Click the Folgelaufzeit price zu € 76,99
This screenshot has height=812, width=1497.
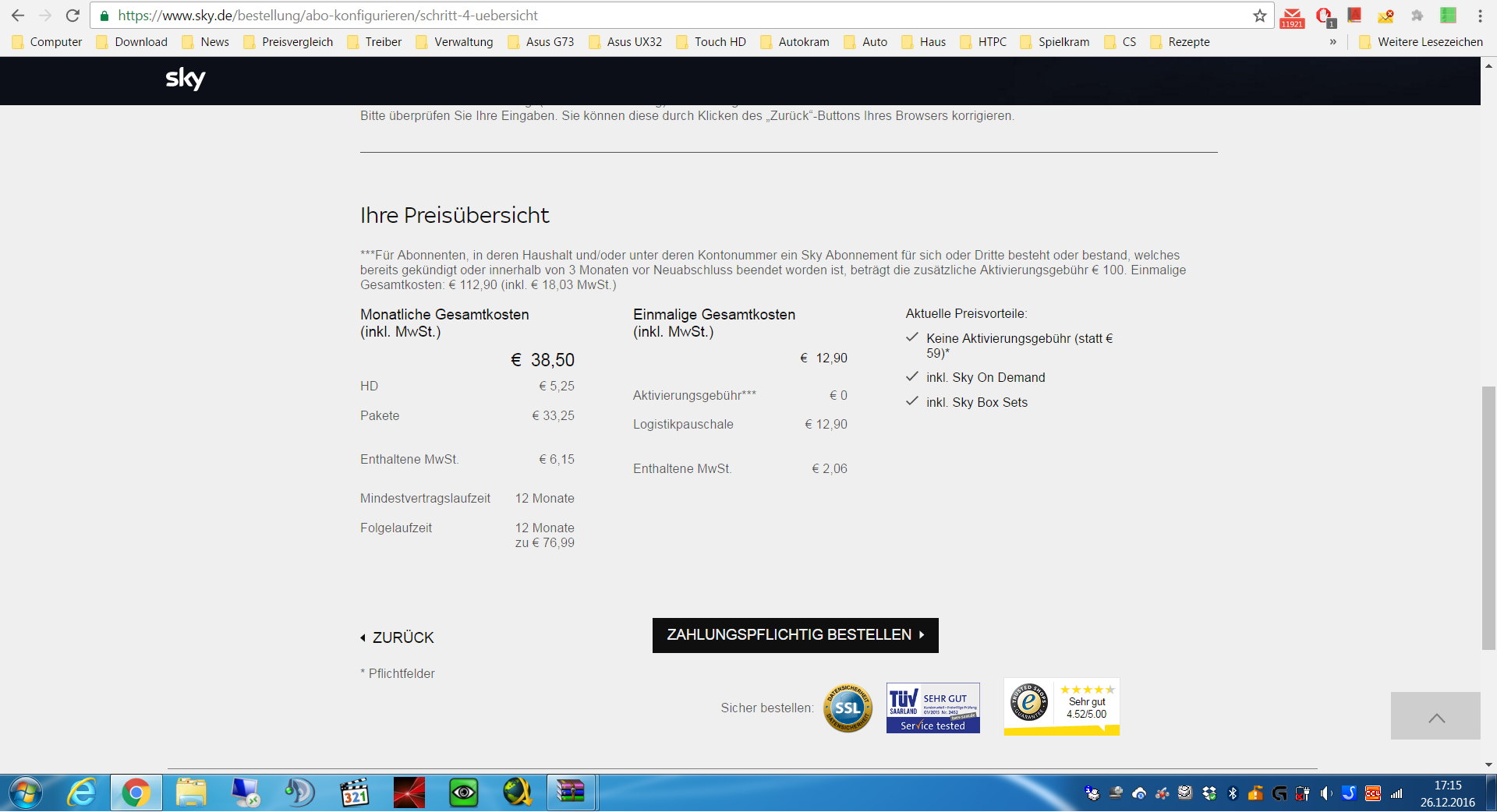[544, 543]
